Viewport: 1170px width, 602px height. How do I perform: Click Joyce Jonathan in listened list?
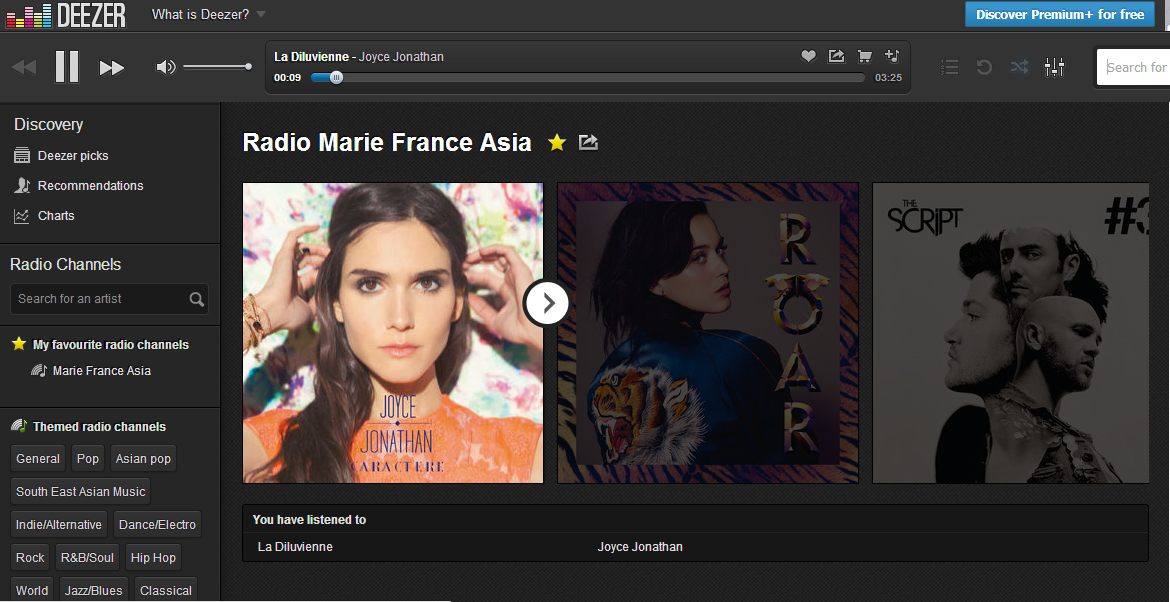point(639,547)
